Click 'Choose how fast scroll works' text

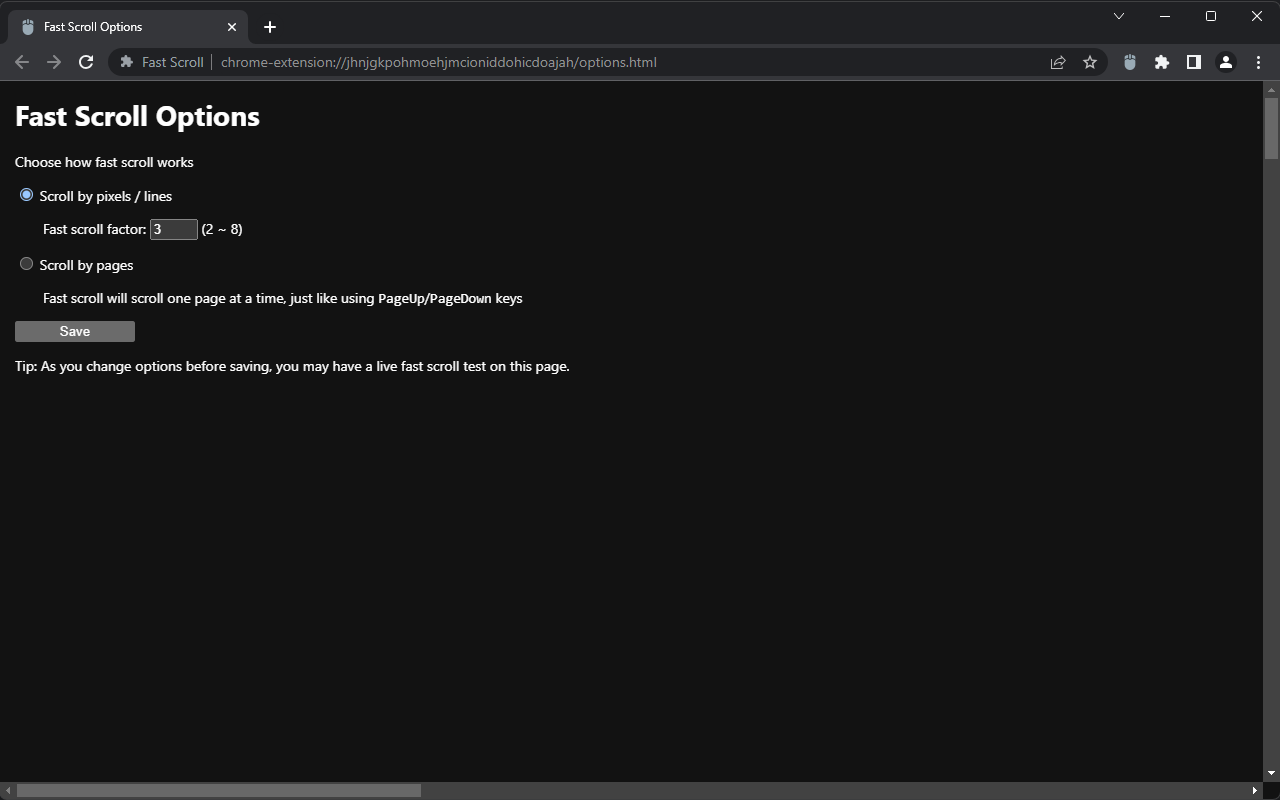coord(104,162)
